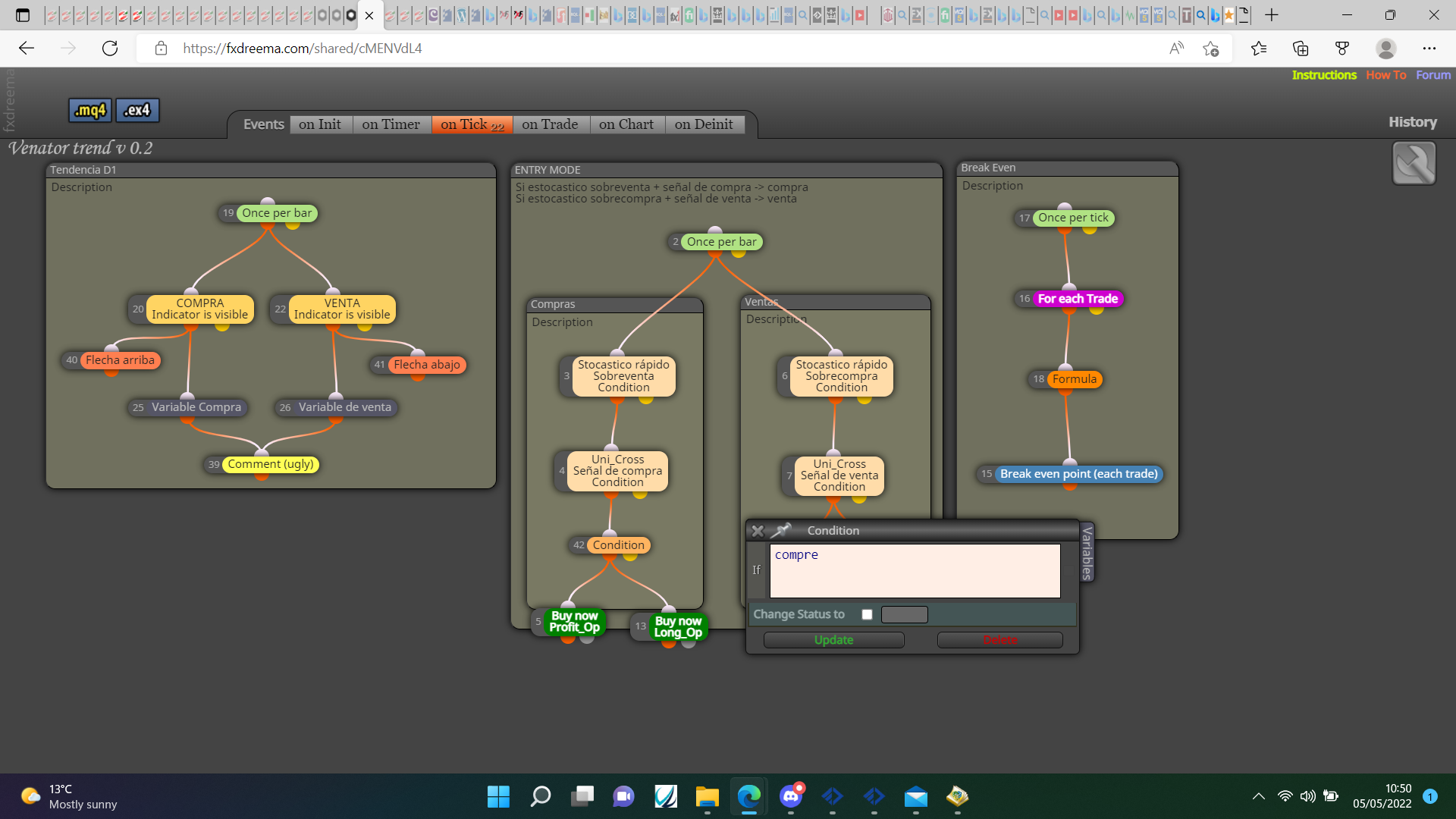The height and width of the screenshot is (819, 1456).
Task: Reload the page
Action: 110,49
